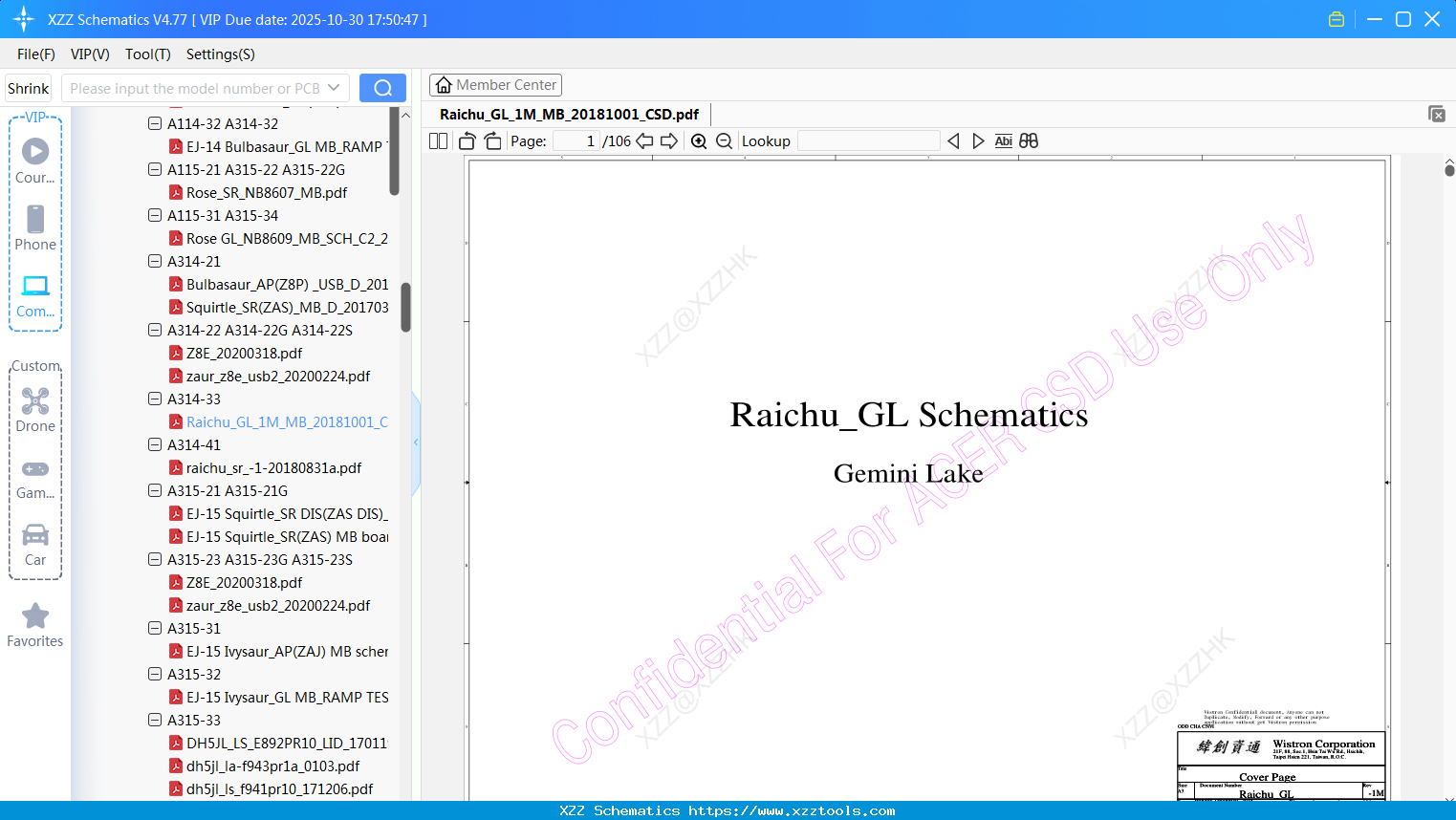Open the xzztools.com link in status bar

click(x=792, y=810)
